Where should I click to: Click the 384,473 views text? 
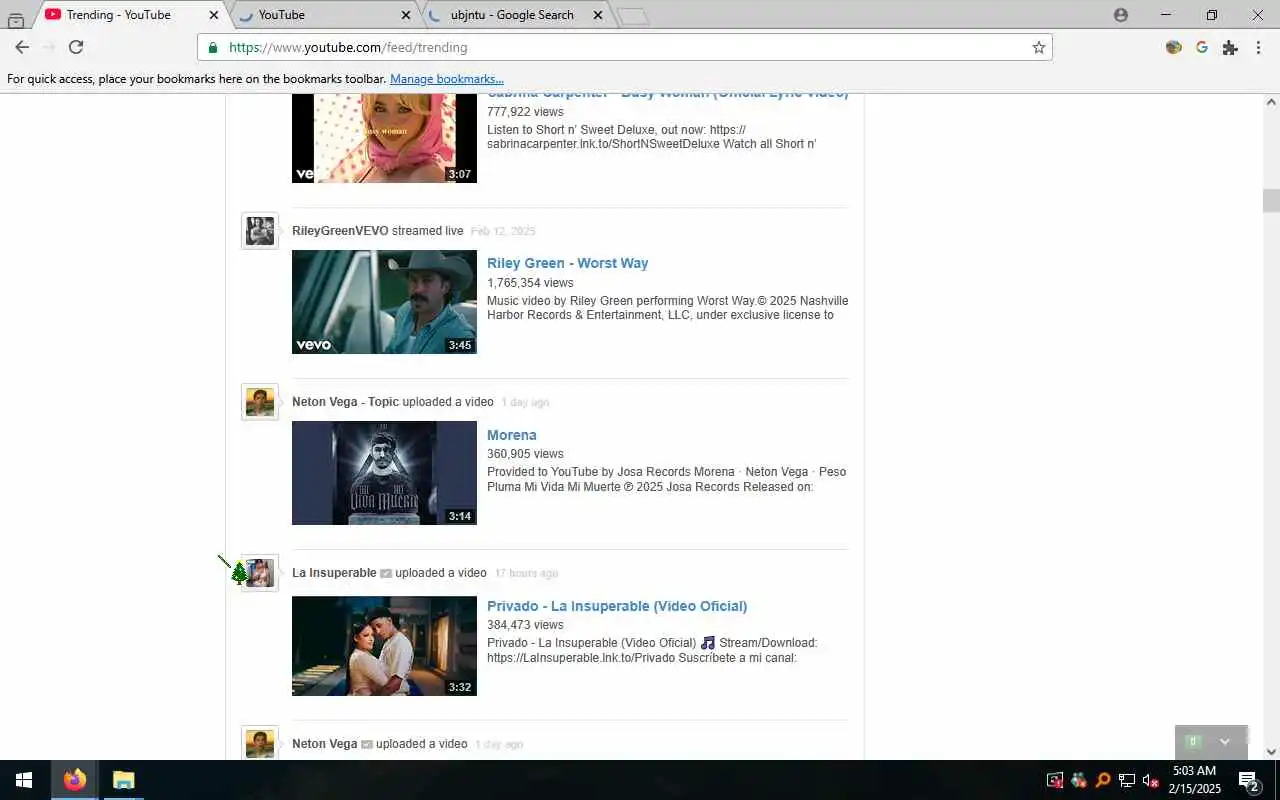[525, 625]
